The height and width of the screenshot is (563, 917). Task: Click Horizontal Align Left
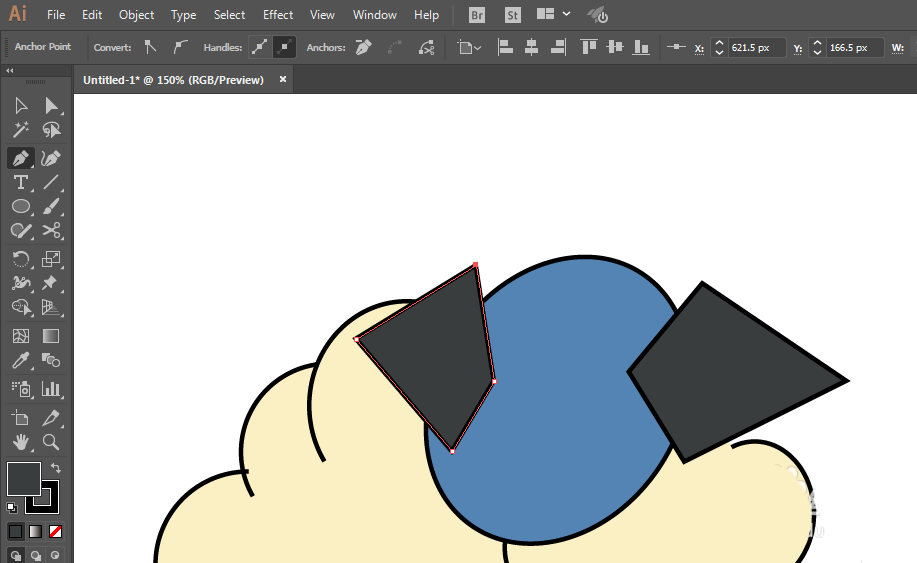click(505, 47)
